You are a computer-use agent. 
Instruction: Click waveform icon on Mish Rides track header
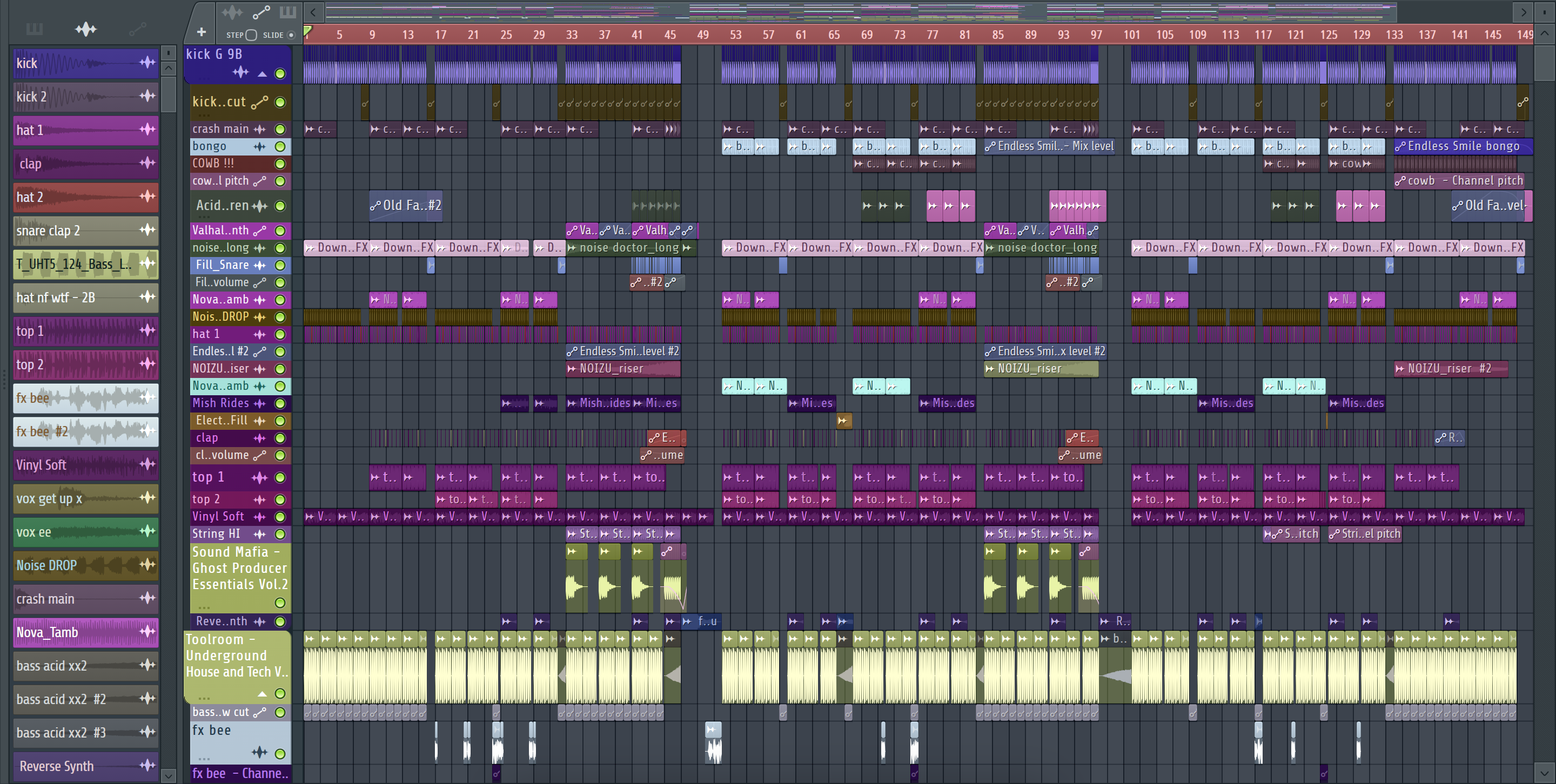pyautogui.click(x=260, y=403)
